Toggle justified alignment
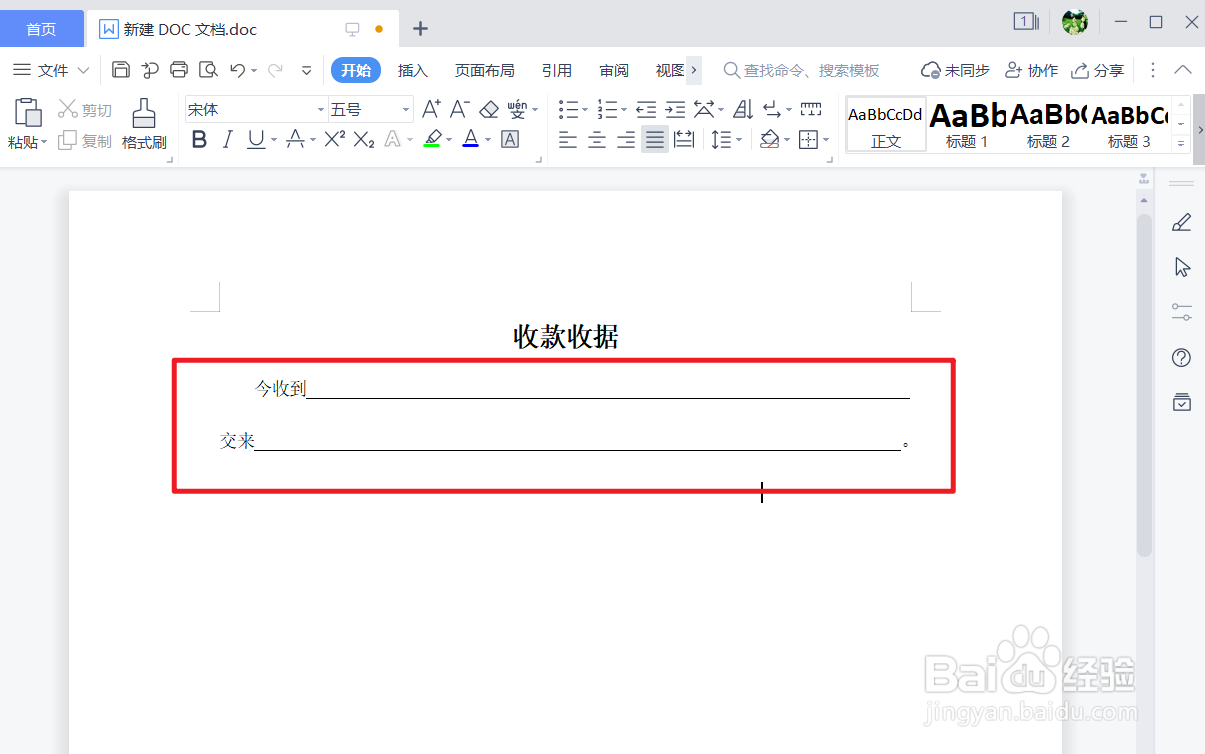1205x754 pixels. (655, 139)
